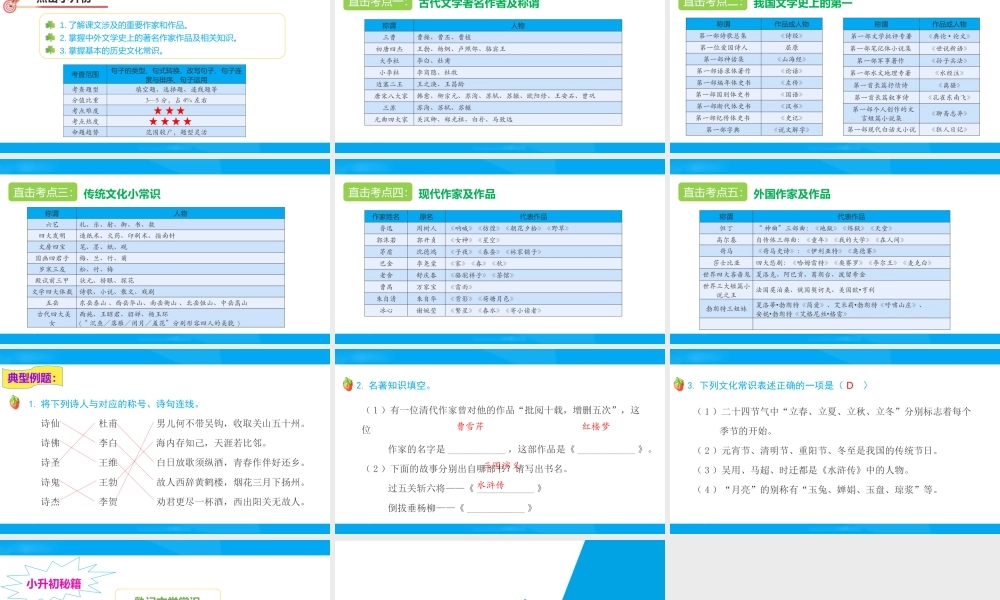Click the 文房四宝 row label
Viewport: 1000px width, 600px height.
coord(52,247)
